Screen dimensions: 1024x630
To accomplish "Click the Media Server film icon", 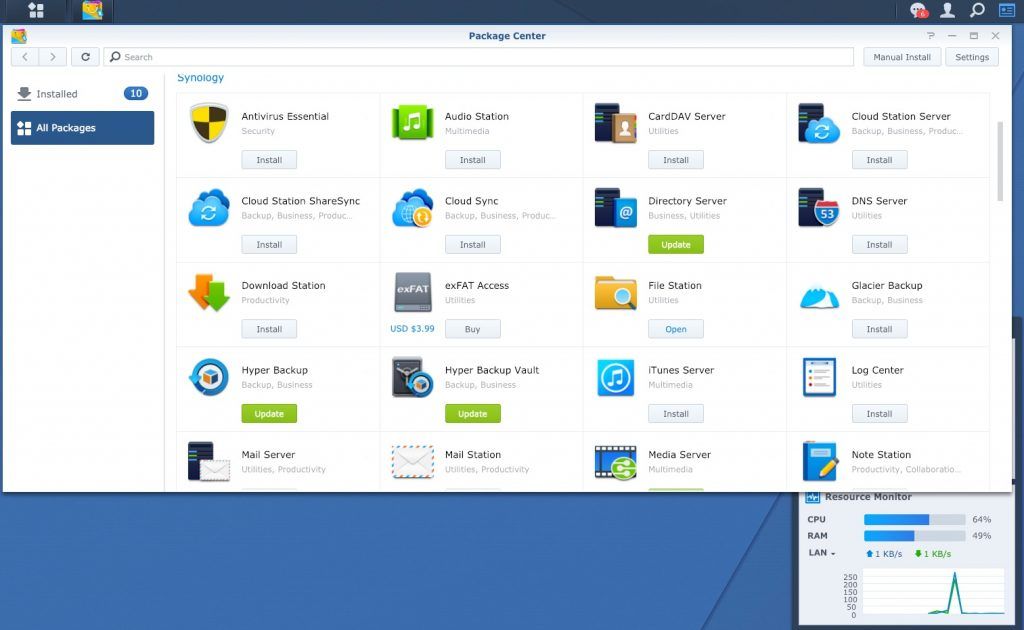I will [615, 462].
